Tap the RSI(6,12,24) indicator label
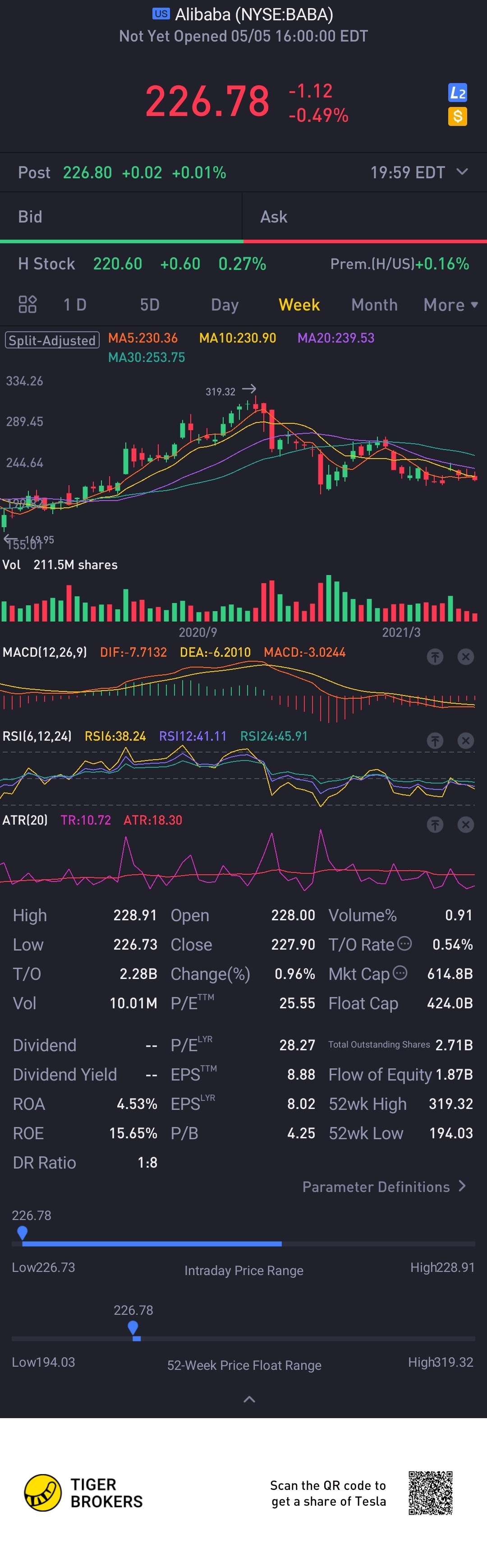Viewport: 487px width, 1568px height. coord(37,737)
